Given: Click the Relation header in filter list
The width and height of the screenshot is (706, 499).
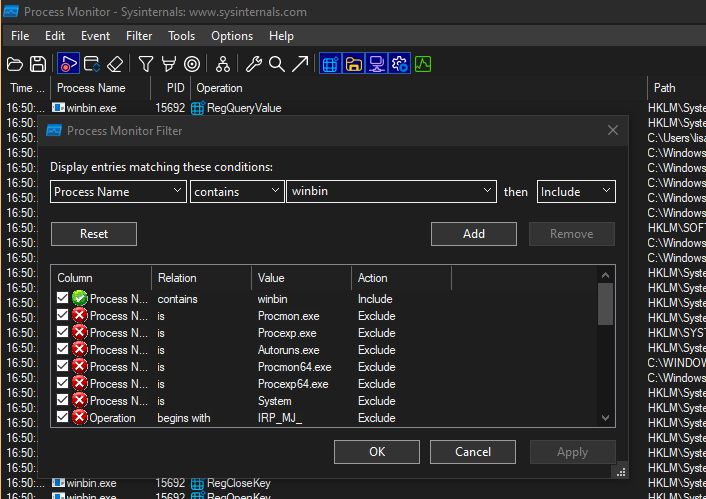Looking at the screenshot, I should coord(202,278).
